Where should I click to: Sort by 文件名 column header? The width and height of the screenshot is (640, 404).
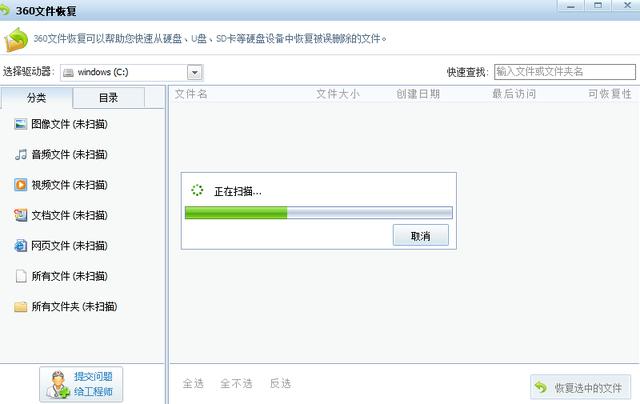(191, 94)
